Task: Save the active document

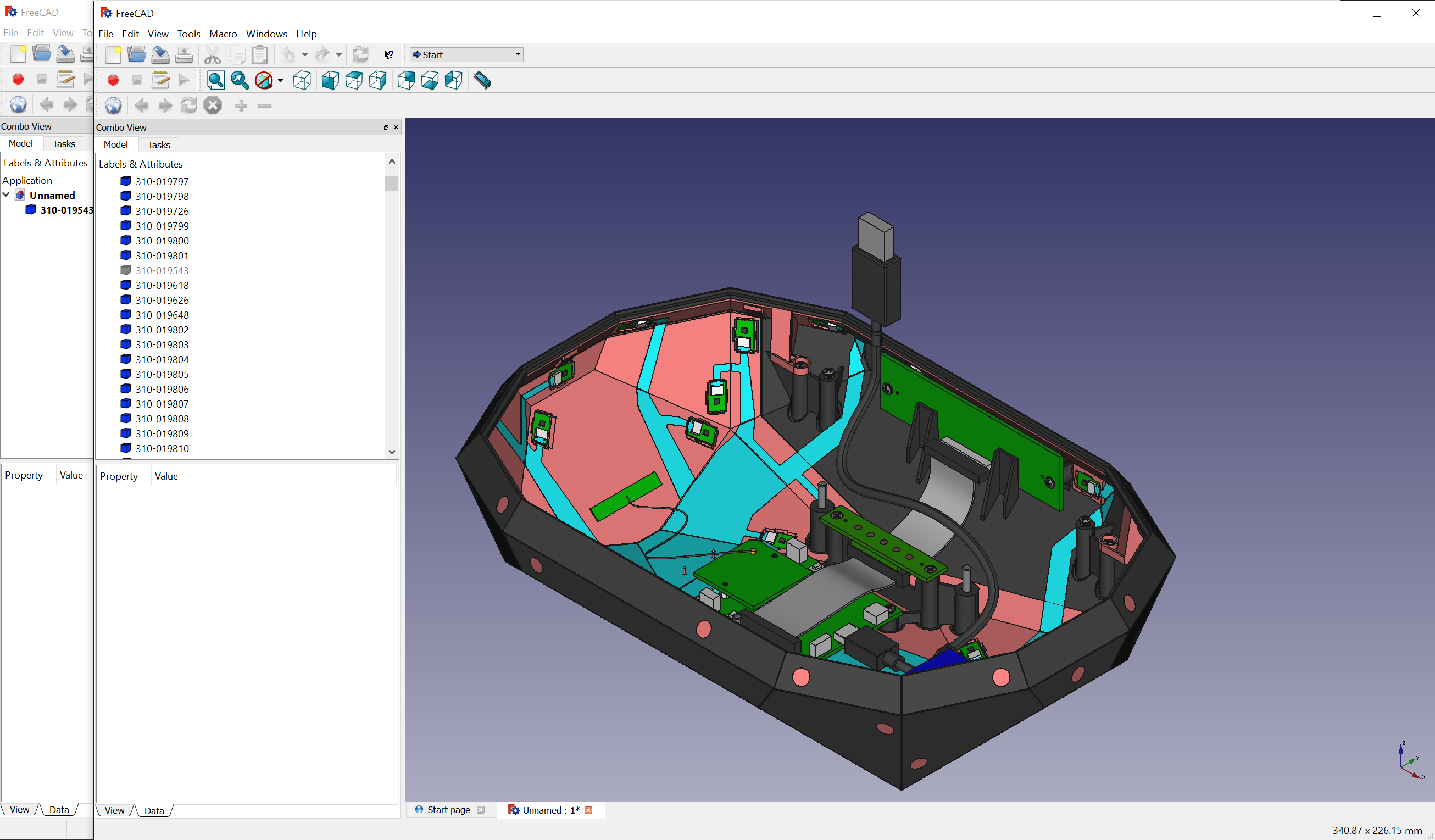Action: point(160,54)
